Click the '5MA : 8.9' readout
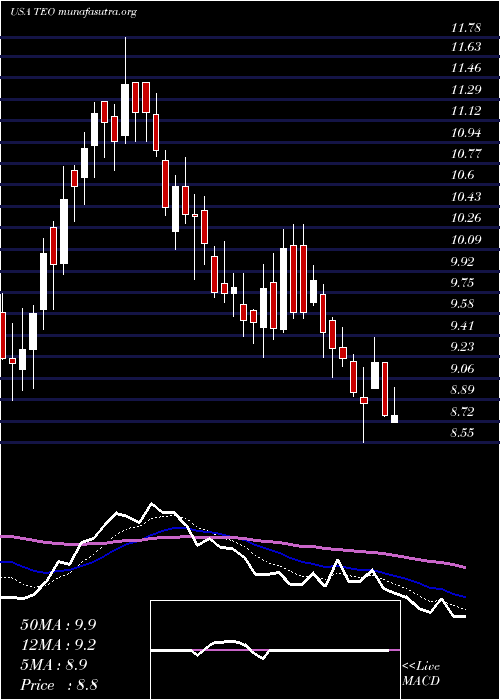 coord(54,665)
